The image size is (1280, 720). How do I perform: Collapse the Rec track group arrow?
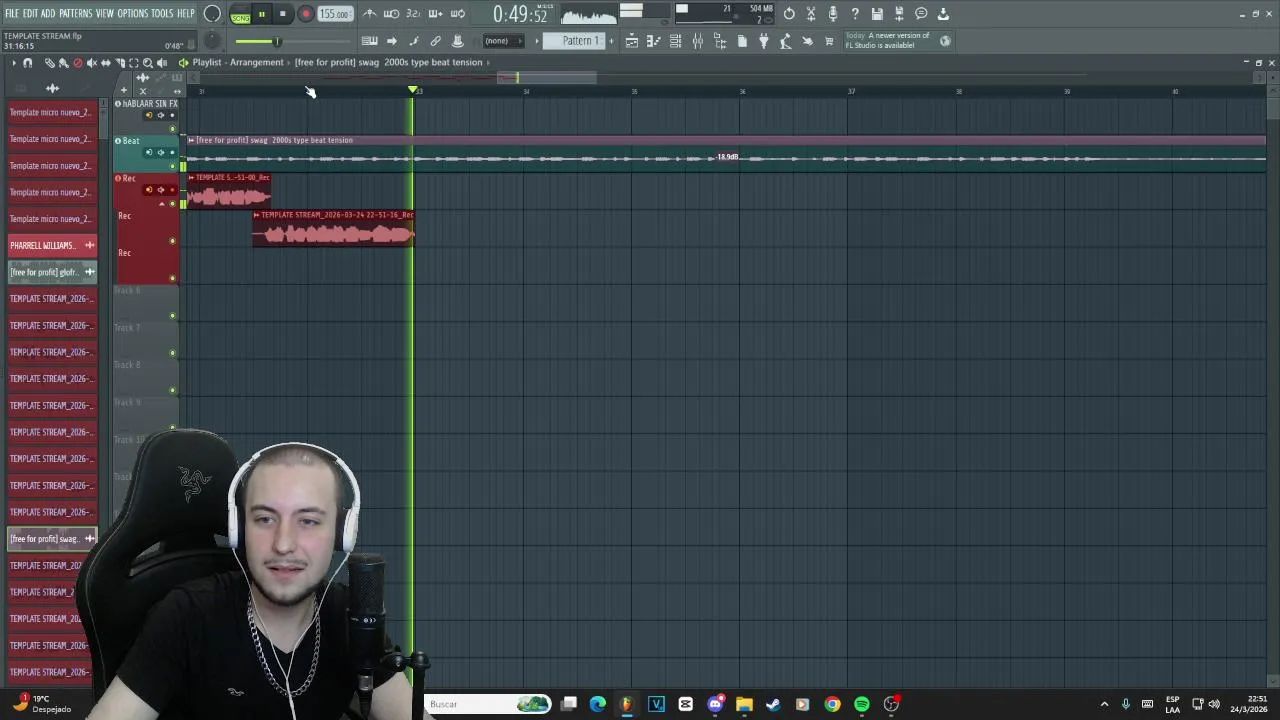162,204
